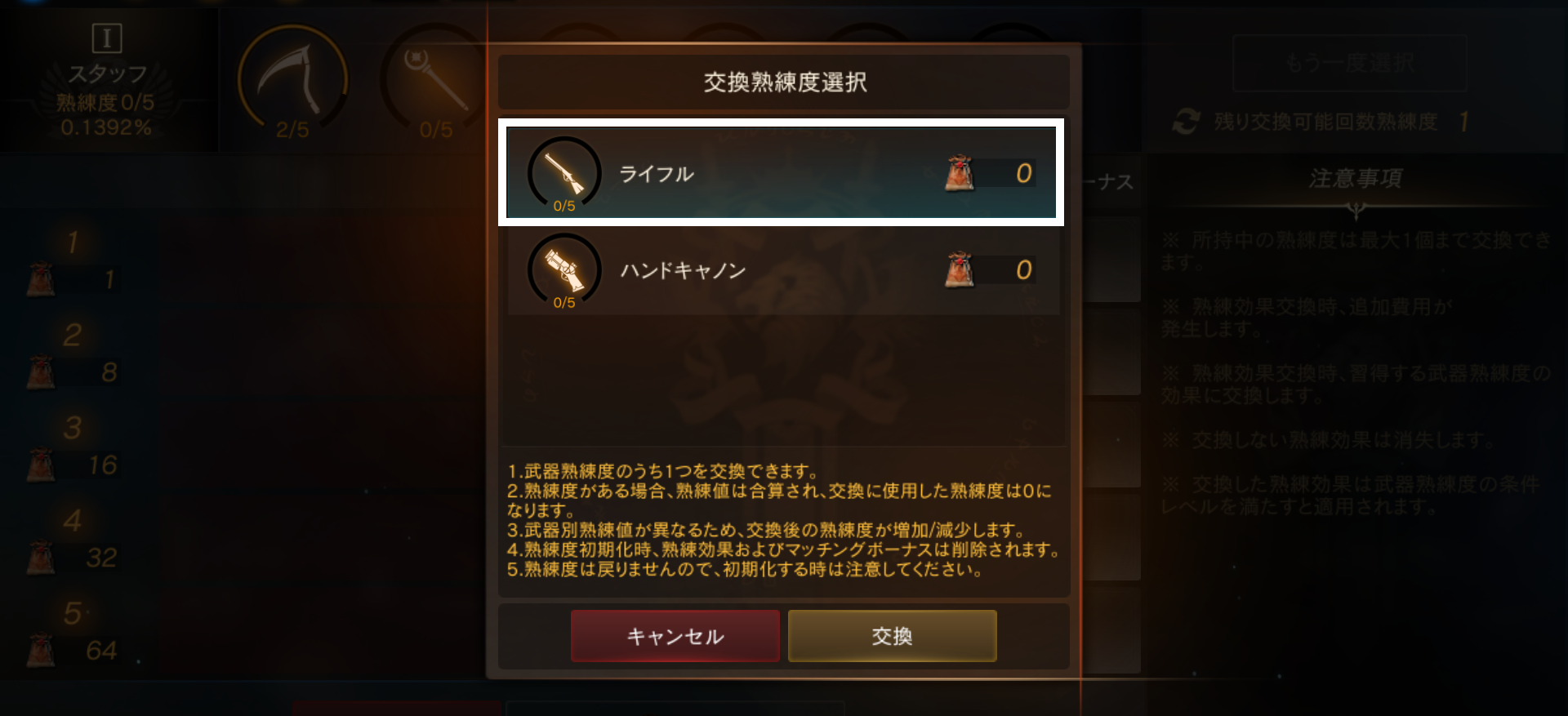This screenshot has height=716, width=1568.
Task: Choose the ライフル exchange option row
Action: (x=781, y=172)
